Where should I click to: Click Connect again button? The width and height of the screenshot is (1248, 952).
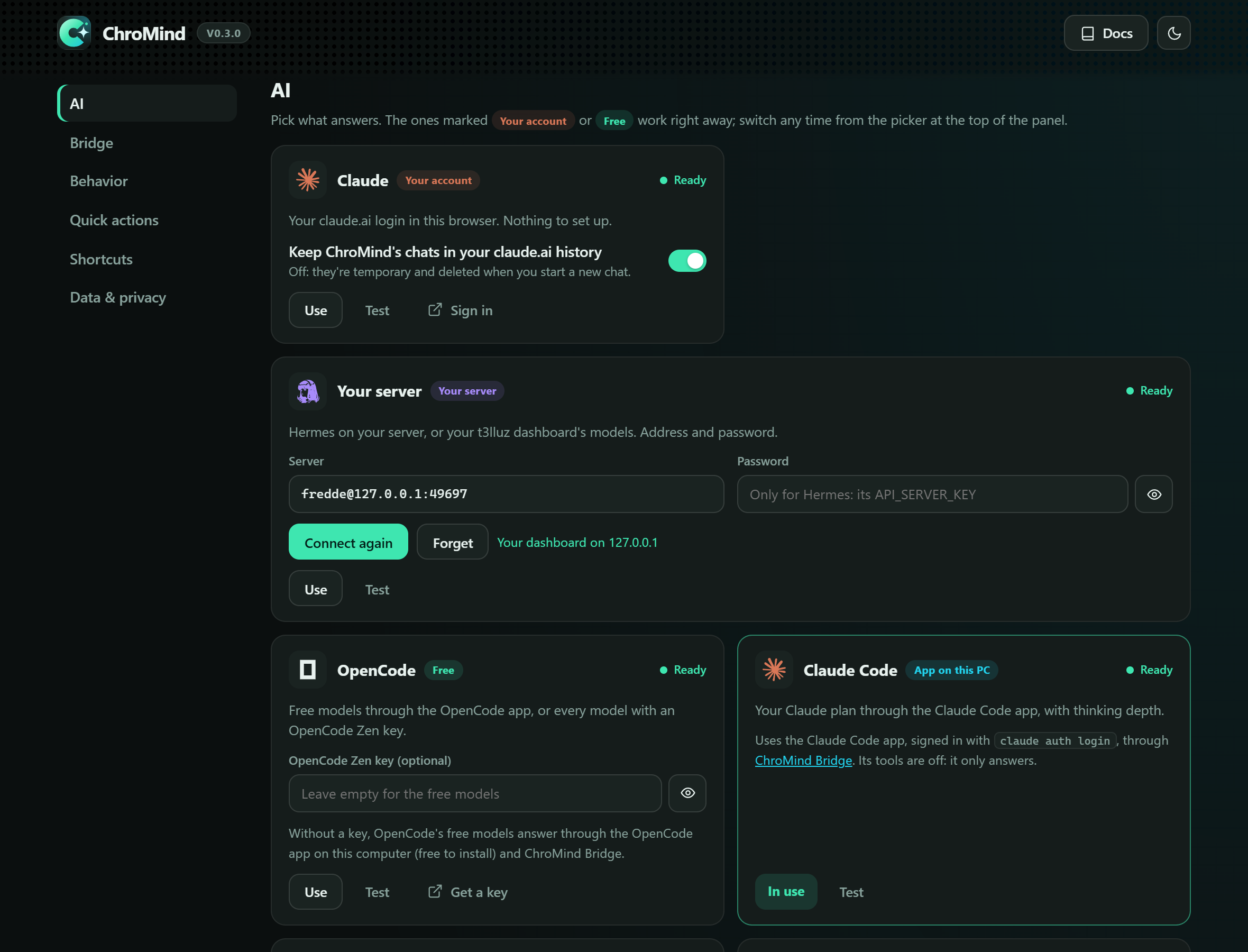[x=348, y=542]
